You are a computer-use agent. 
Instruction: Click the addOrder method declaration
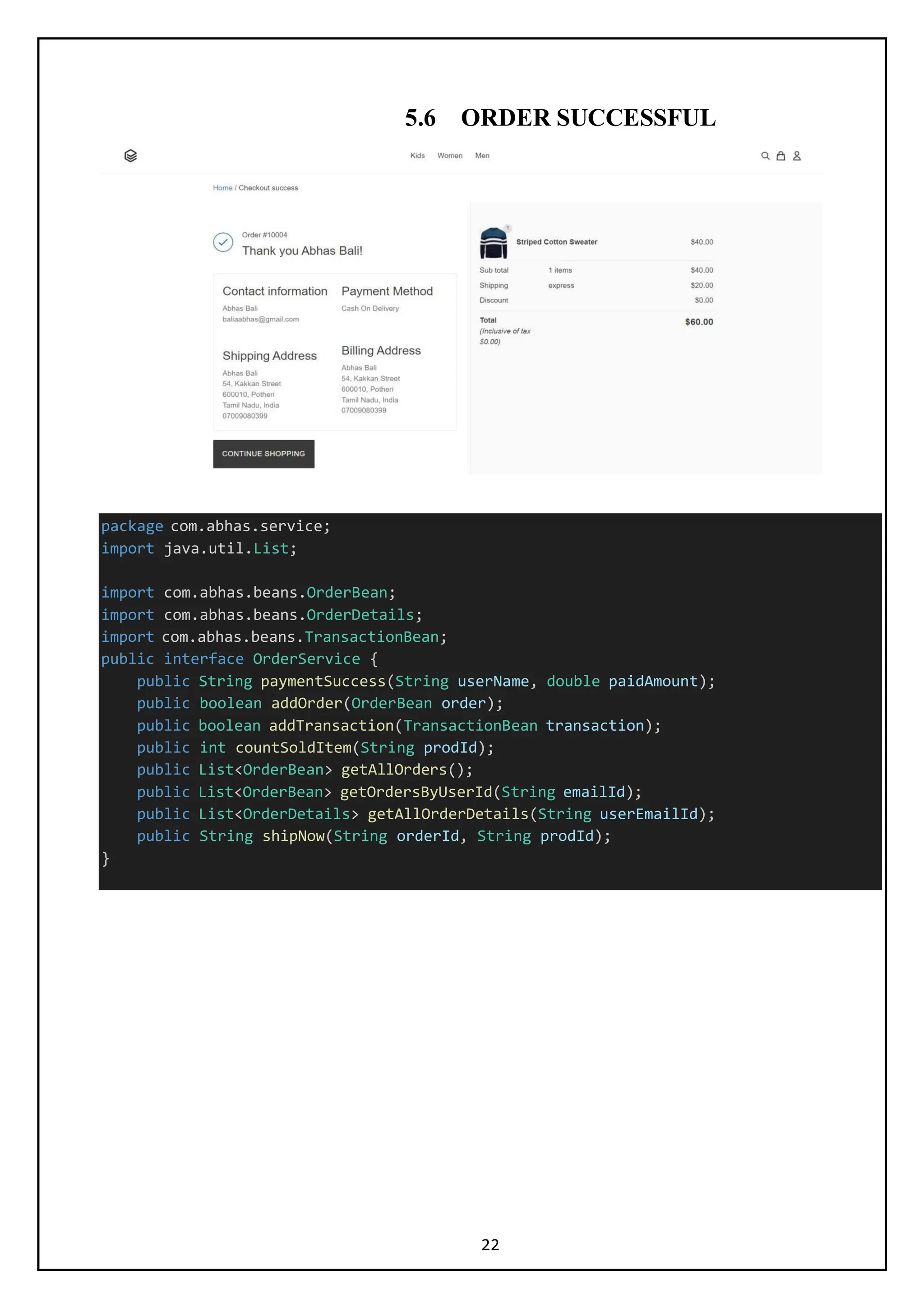[320, 704]
